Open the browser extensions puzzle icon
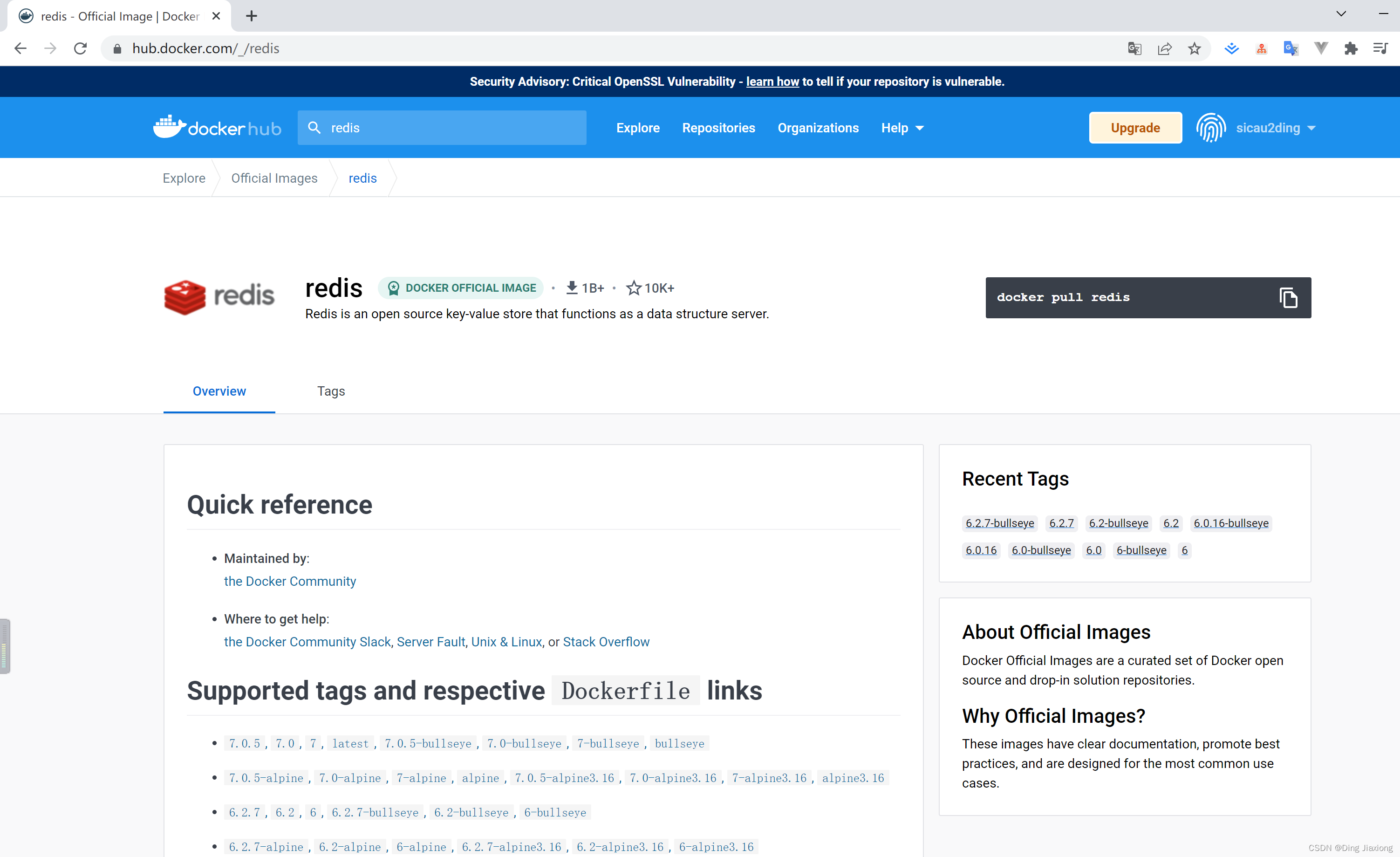Screen dimensions: 1400x857 coord(1351,49)
